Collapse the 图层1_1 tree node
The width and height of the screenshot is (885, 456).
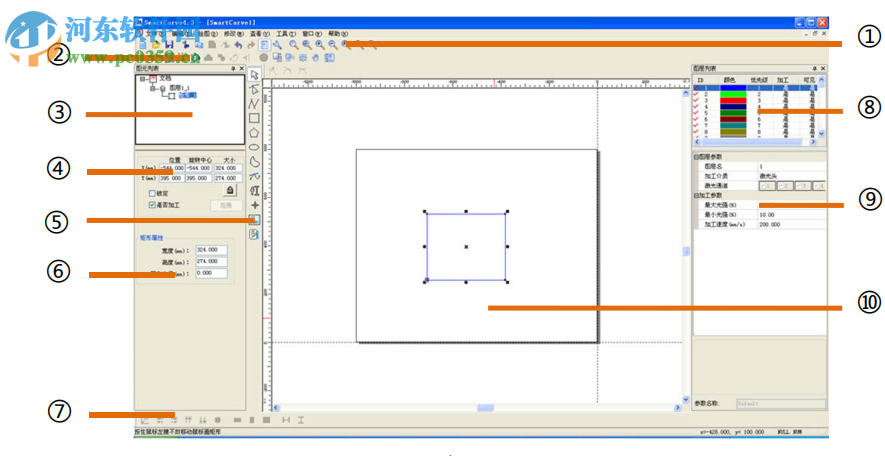point(152,88)
